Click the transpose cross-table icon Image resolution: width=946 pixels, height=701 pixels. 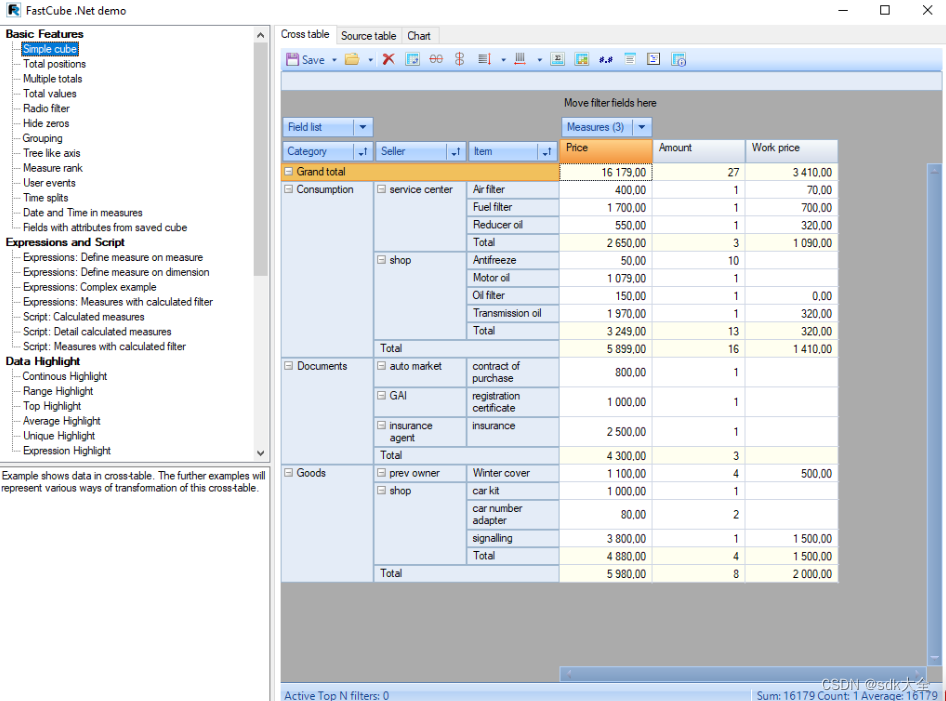coord(411,59)
